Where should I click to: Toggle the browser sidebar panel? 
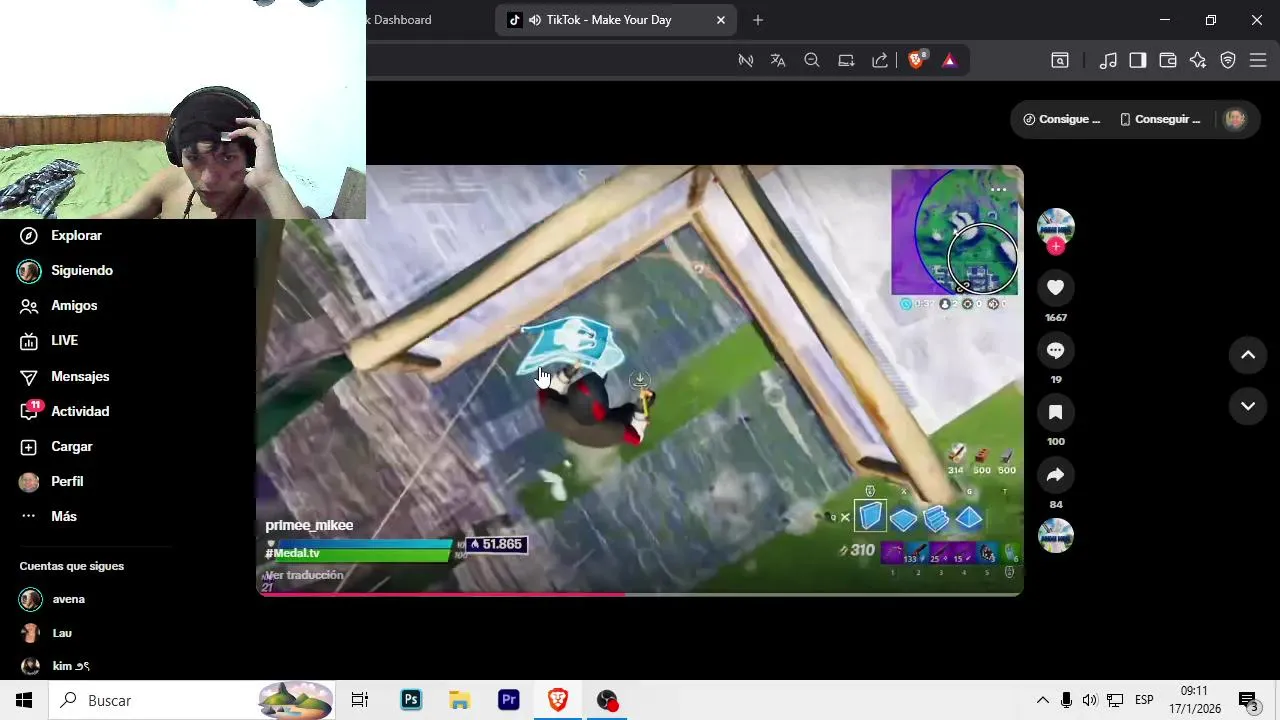click(1138, 60)
